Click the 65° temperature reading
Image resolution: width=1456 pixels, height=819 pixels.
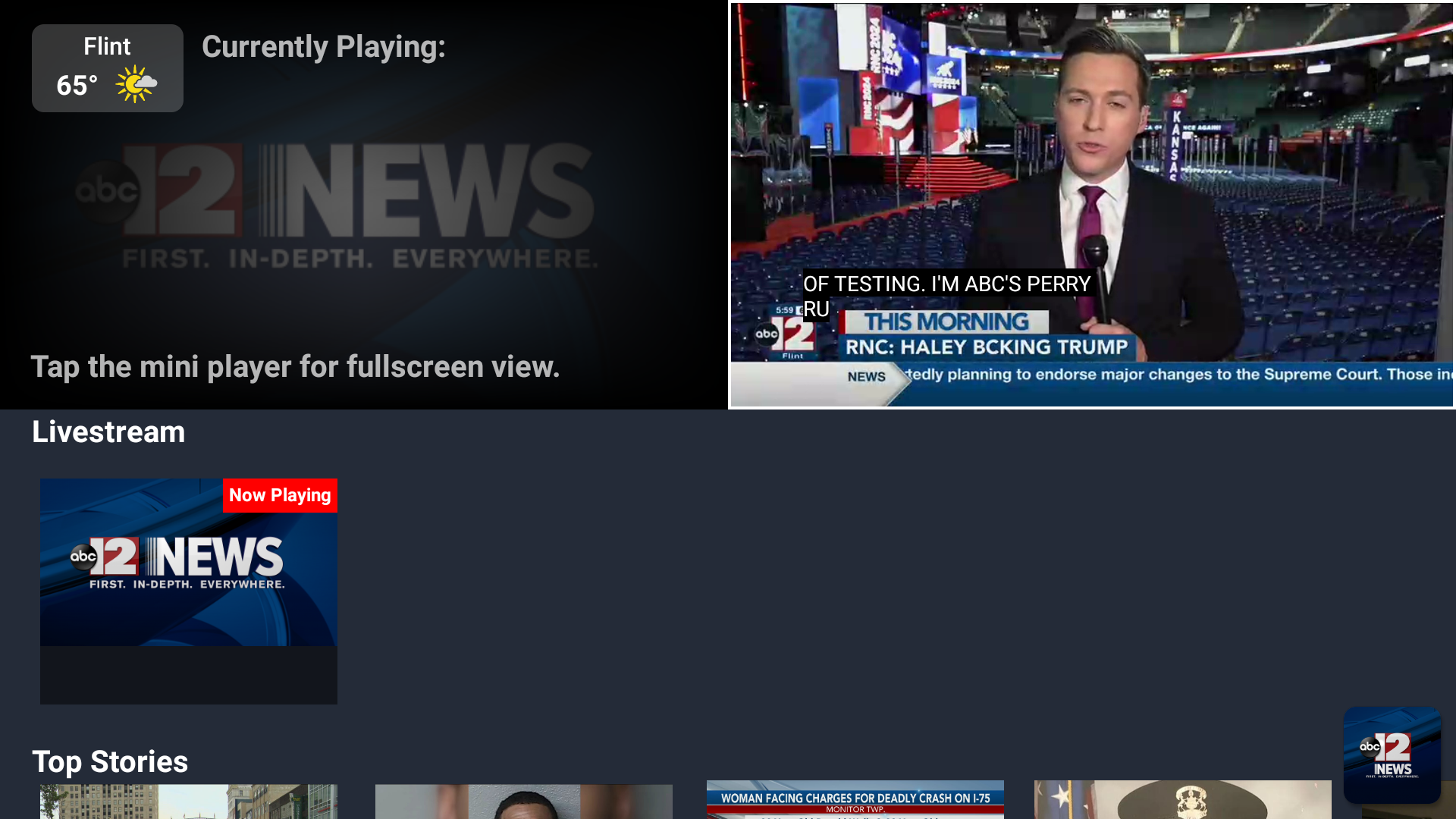77,86
